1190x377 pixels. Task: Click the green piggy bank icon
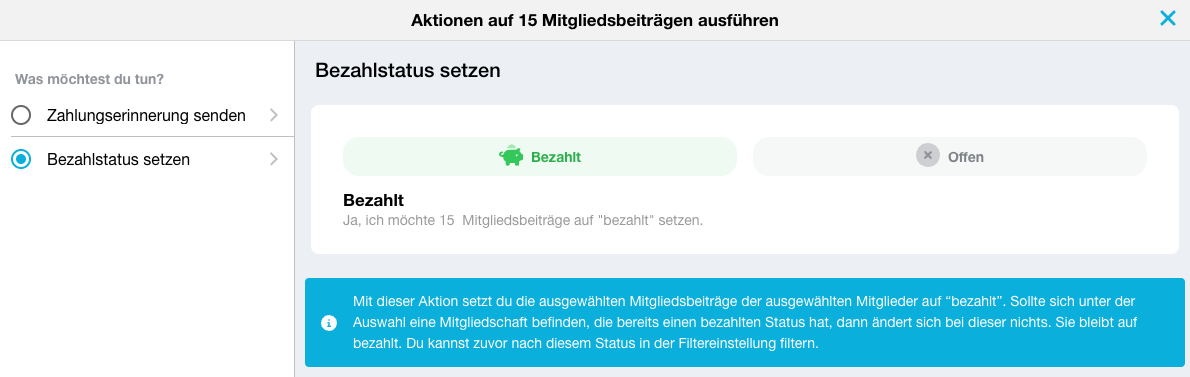tap(511, 156)
